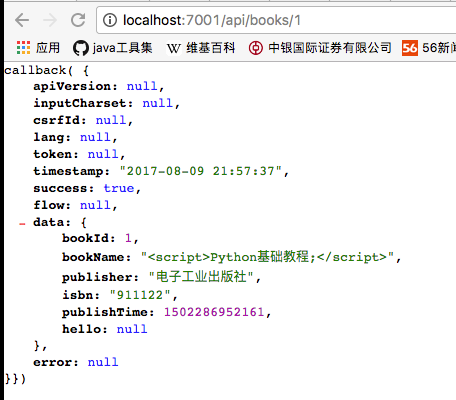This screenshot has height=400, width=456.
Task: Open the 应用 bookmark label
Action: click(48, 48)
